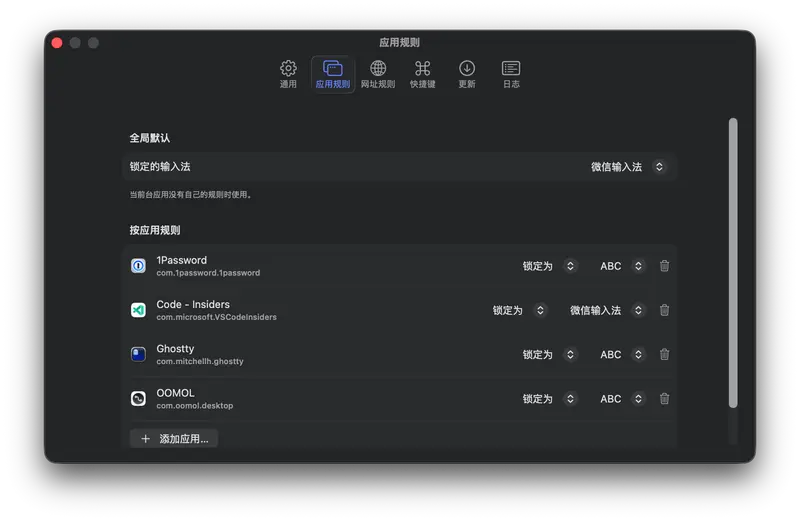Viewport: 800px width, 522px height.
Task: Open the 快捷键 shortcuts tab
Action: click(422, 74)
